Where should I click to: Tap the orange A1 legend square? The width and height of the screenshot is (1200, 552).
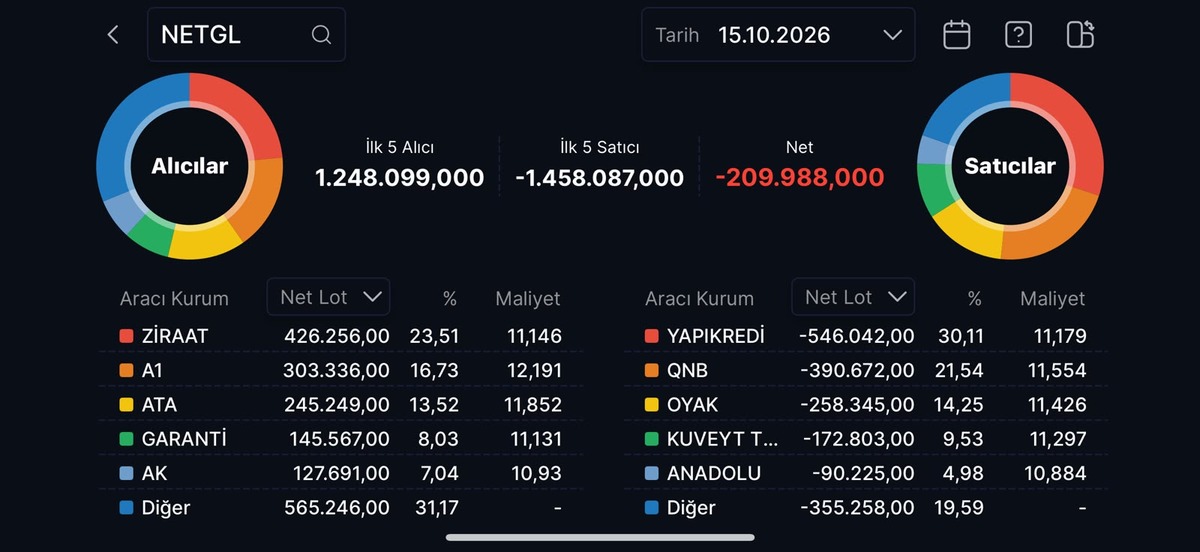point(126,370)
